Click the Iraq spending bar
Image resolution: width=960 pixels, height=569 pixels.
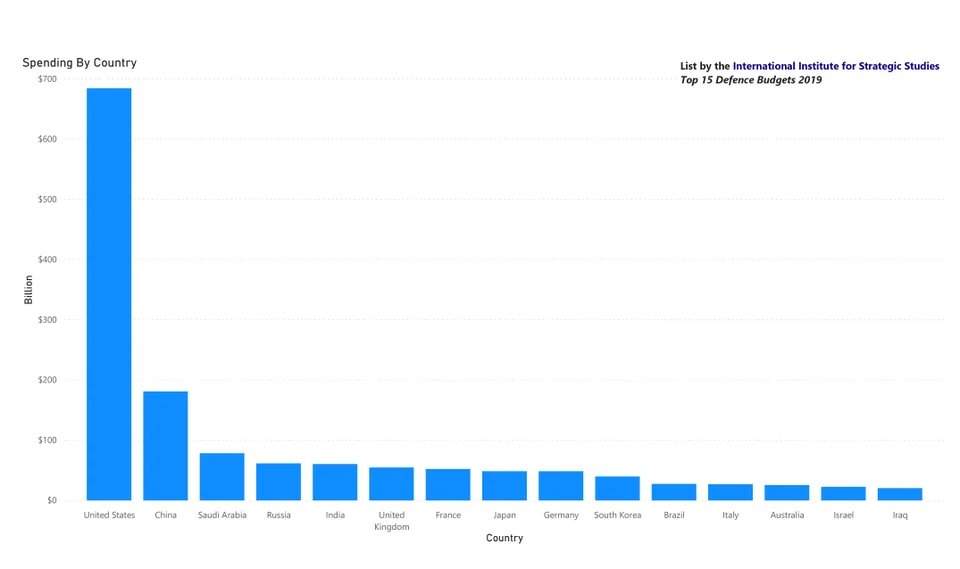pyautogui.click(x=900, y=494)
